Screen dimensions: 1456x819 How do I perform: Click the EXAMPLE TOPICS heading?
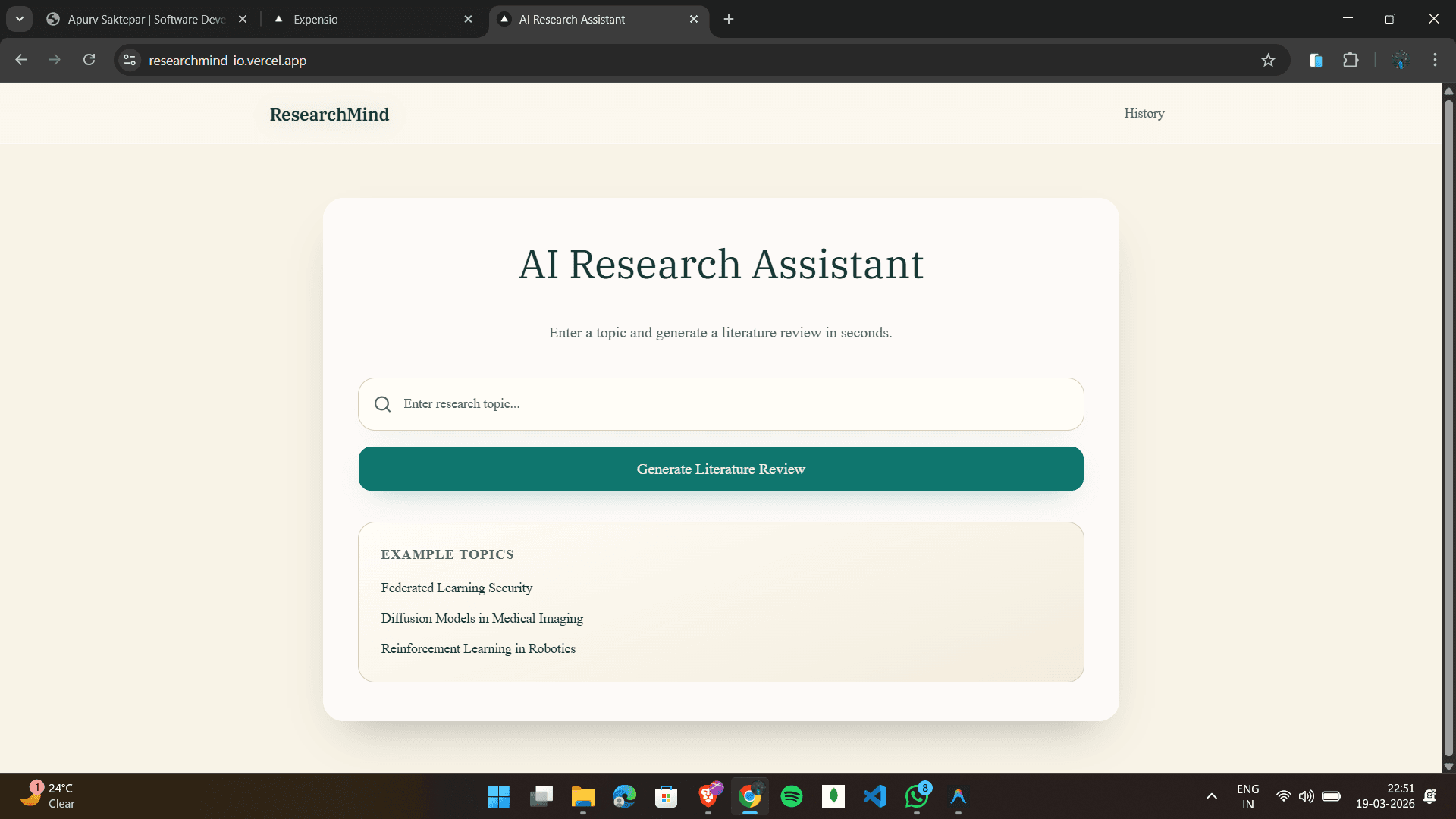(447, 554)
